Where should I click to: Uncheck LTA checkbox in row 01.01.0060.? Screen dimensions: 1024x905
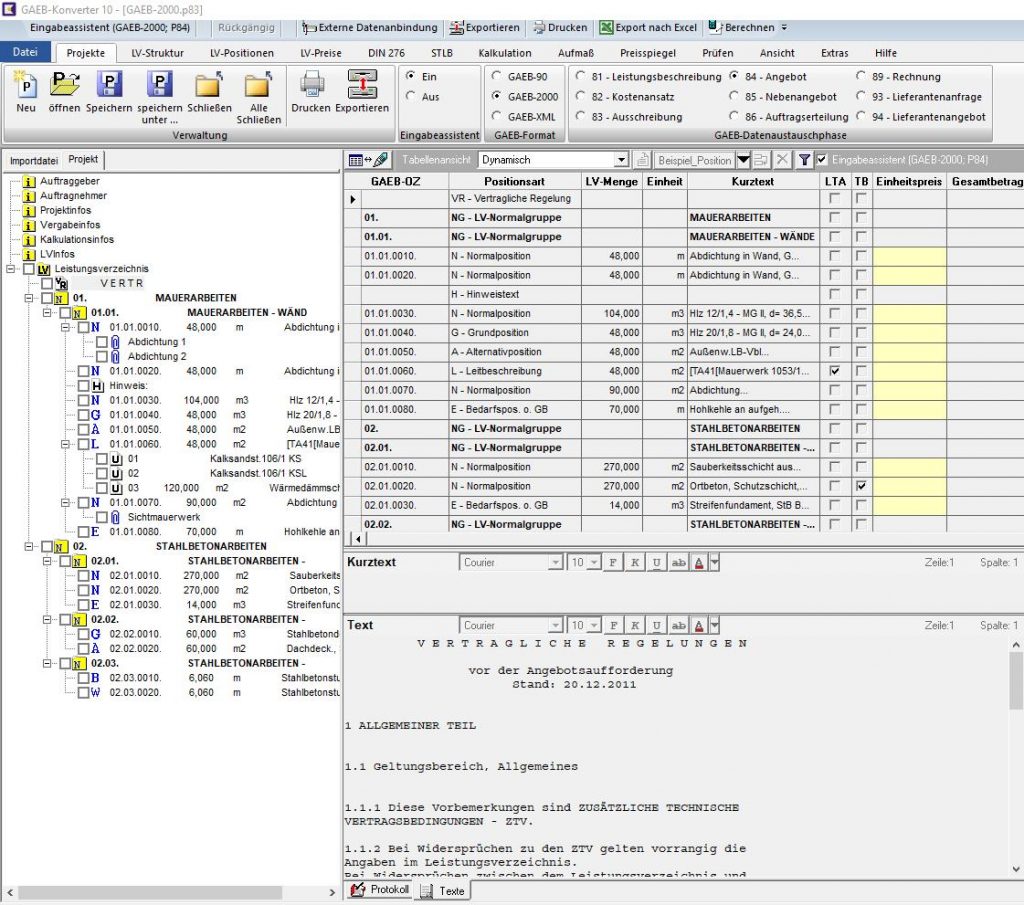point(835,371)
